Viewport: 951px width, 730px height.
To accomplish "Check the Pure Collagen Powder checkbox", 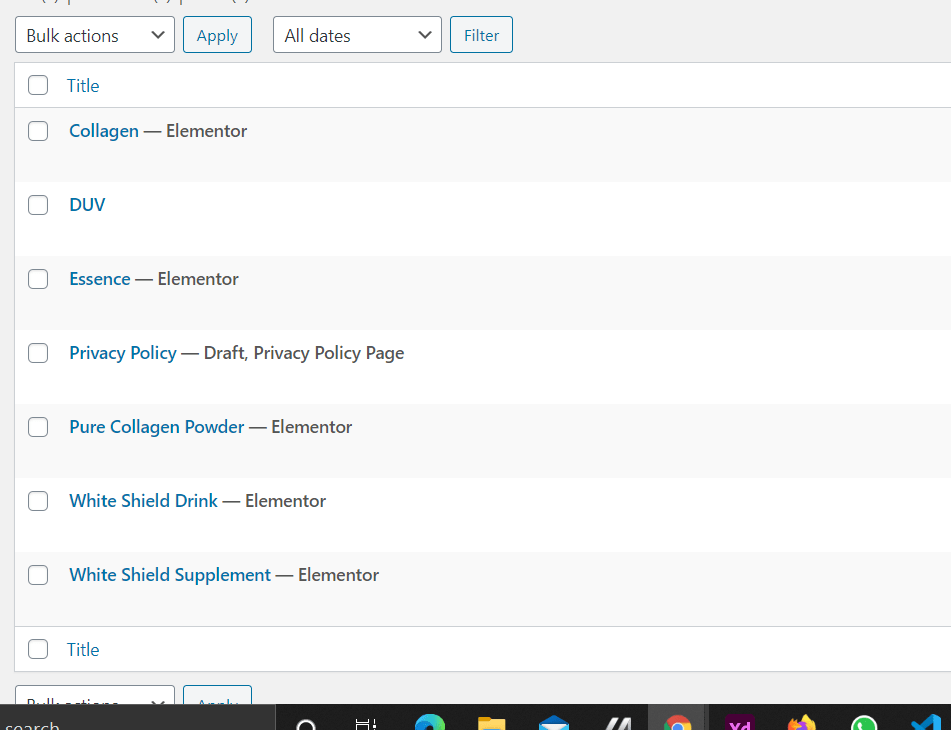I will [x=38, y=426].
